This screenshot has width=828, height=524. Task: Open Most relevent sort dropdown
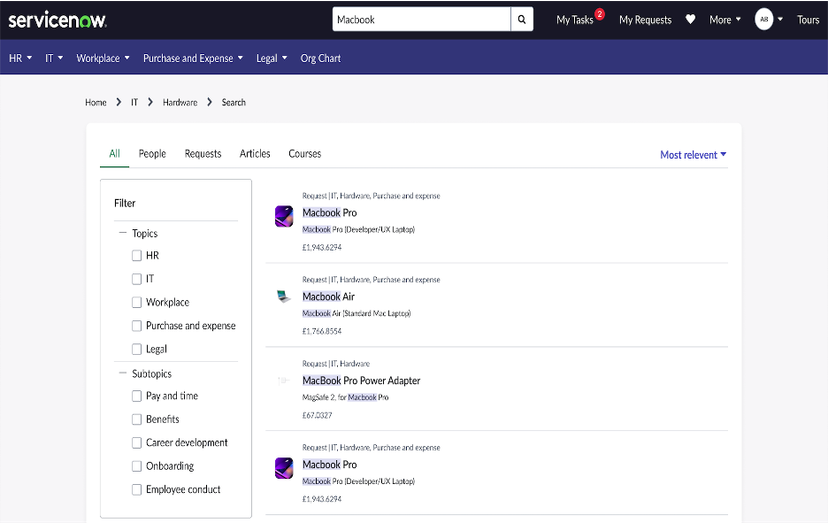click(x=693, y=155)
